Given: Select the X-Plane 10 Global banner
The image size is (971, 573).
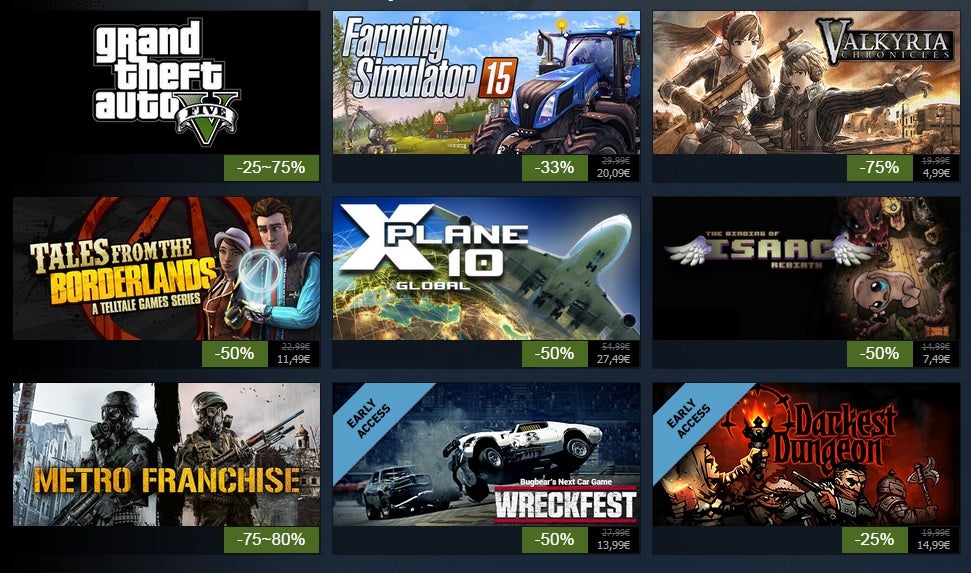Looking at the screenshot, I should tap(486, 268).
